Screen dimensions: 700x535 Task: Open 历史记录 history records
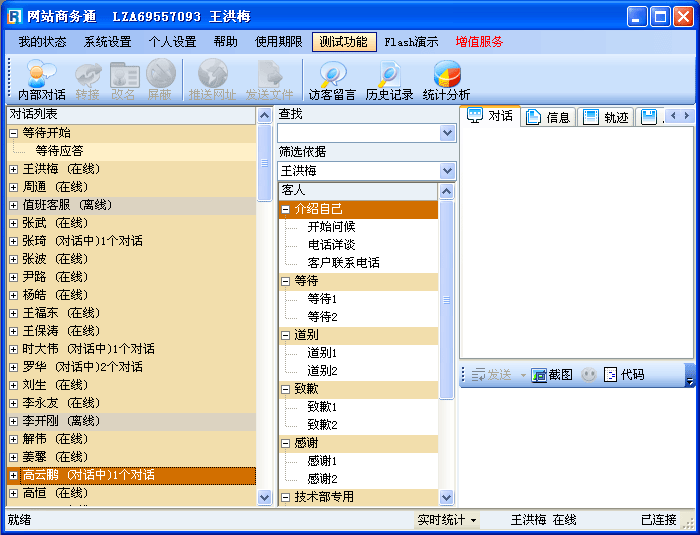coord(389,80)
